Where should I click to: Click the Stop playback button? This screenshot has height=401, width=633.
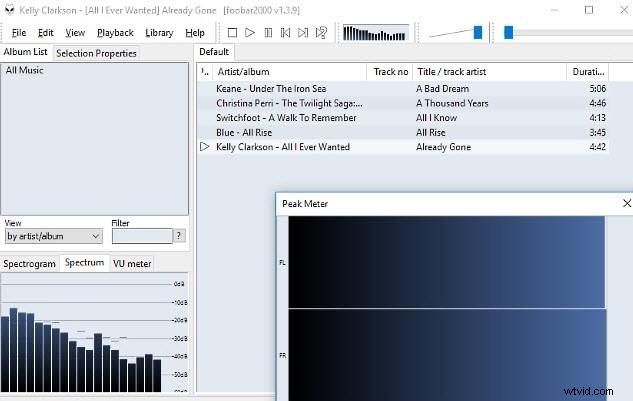tap(232, 33)
